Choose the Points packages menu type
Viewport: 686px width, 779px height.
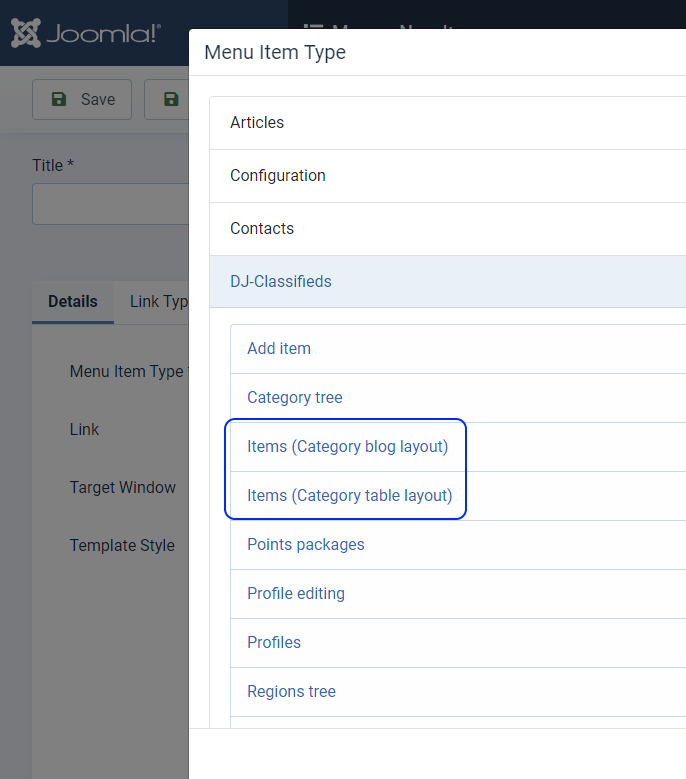click(458, 545)
